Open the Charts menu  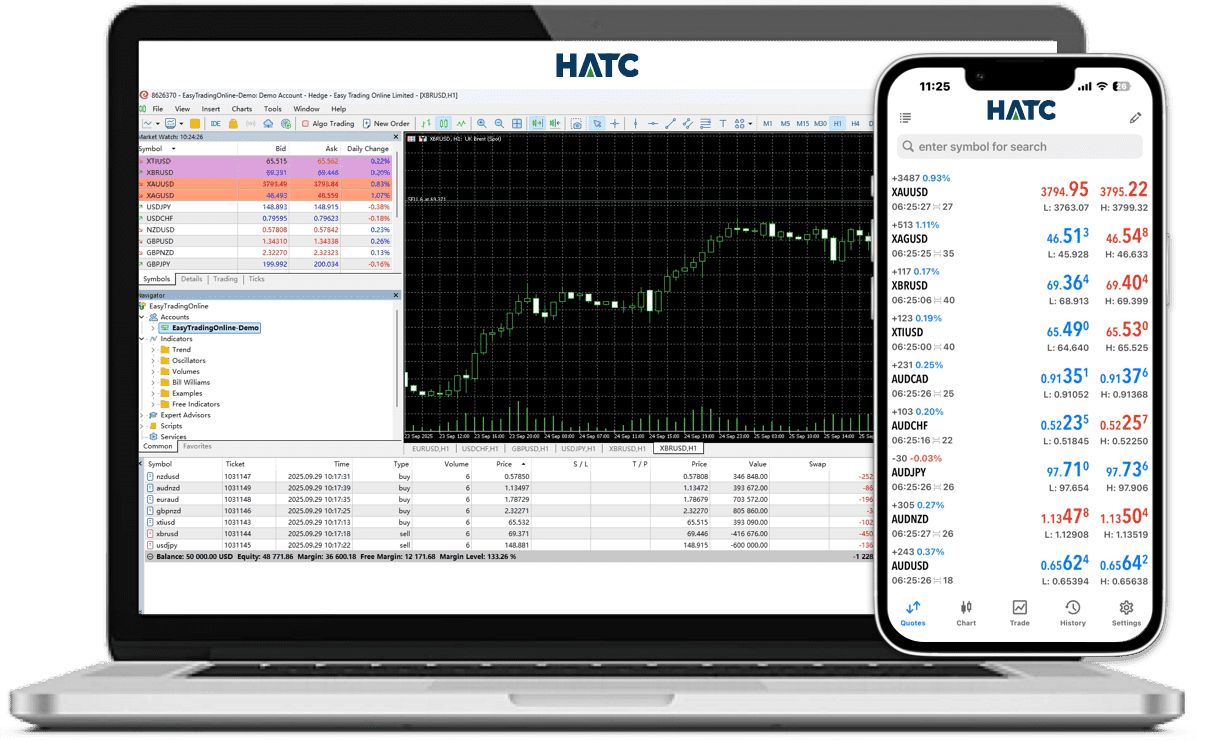[241, 109]
